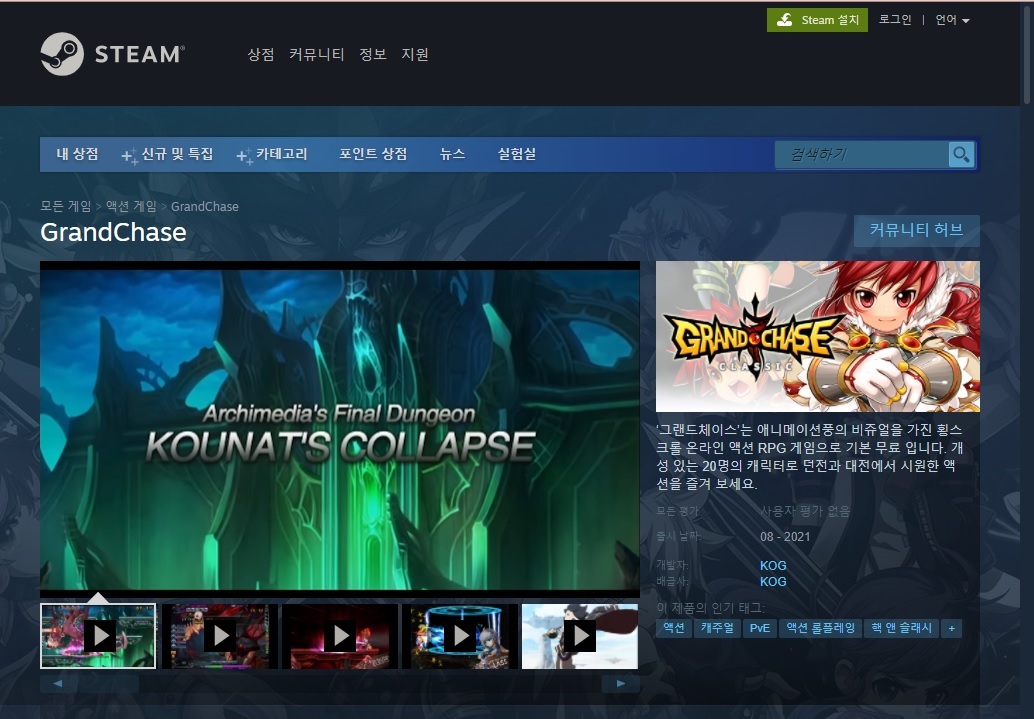Viewport: 1034px width, 719px height.
Task: Click the search magnifying glass icon
Action: point(961,155)
